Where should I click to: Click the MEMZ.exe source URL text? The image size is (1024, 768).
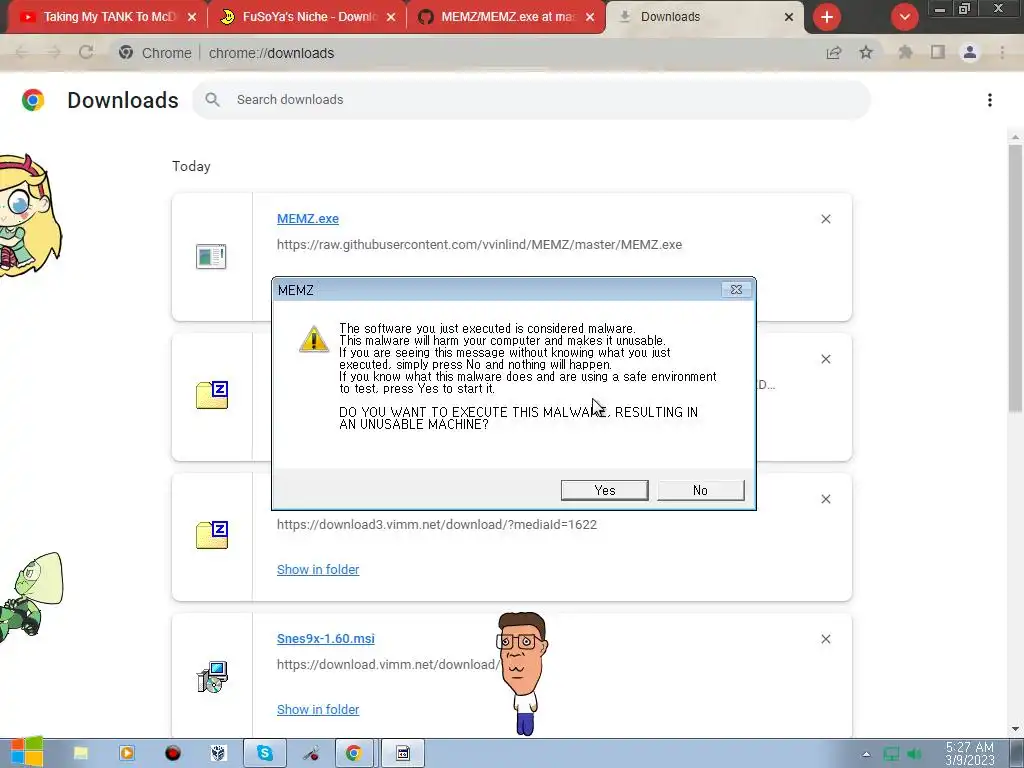point(479,244)
